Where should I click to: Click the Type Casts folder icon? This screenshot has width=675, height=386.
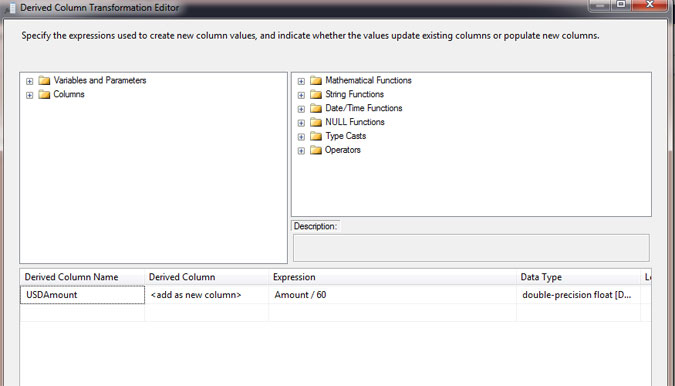coord(316,136)
